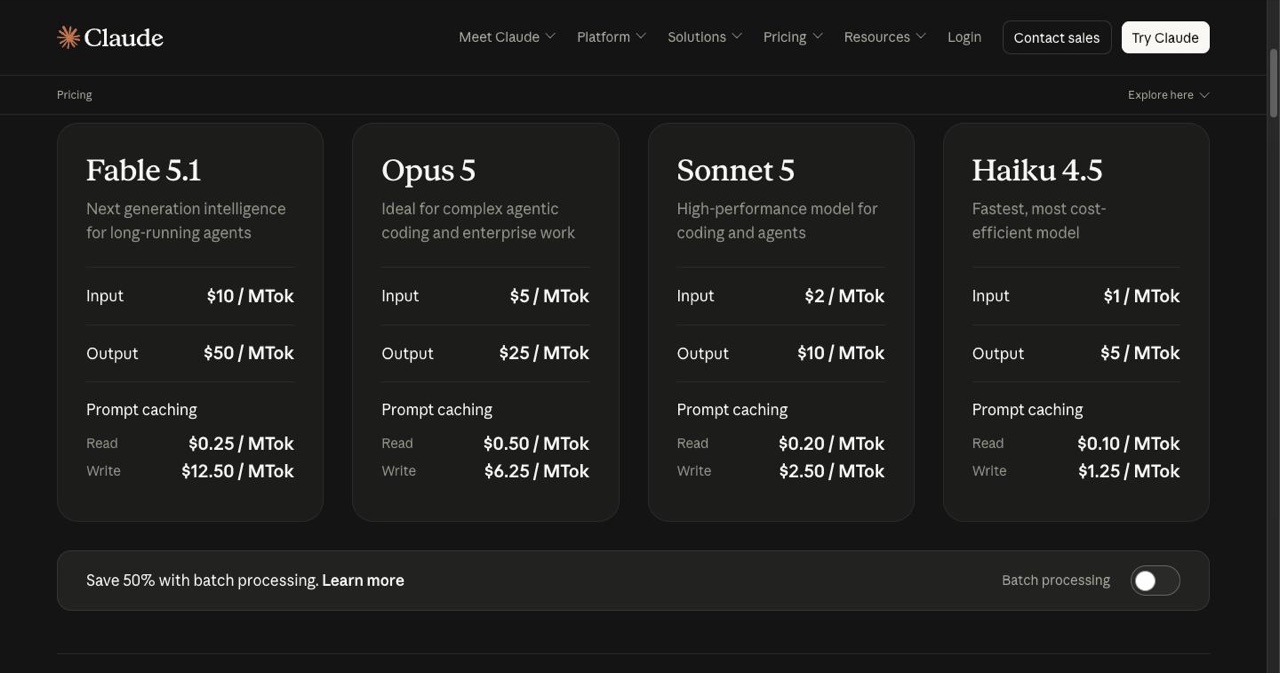The width and height of the screenshot is (1280, 673).
Task: Click the Prompt caching label in the Haiku 4.5 card
Action: pyautogui.click(x=1027, y=410)
